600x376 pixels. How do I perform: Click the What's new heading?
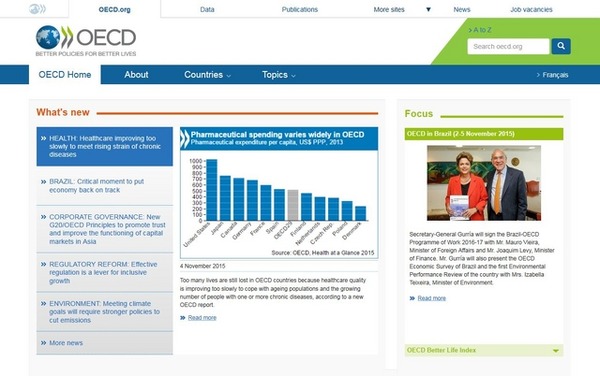tap(63, 112)
